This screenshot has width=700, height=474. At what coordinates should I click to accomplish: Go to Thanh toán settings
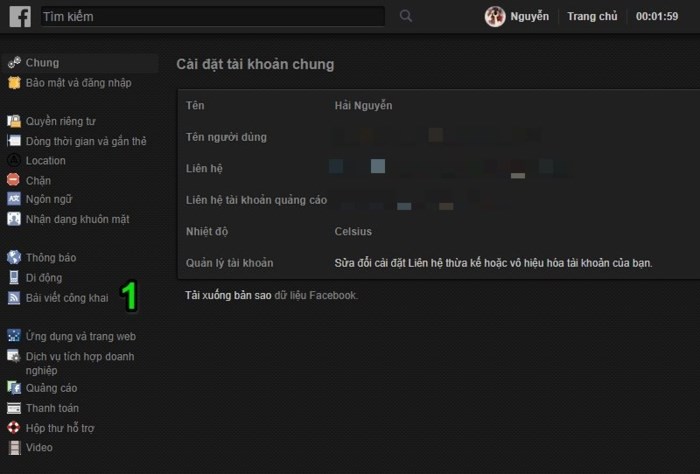tap(52, 408)
